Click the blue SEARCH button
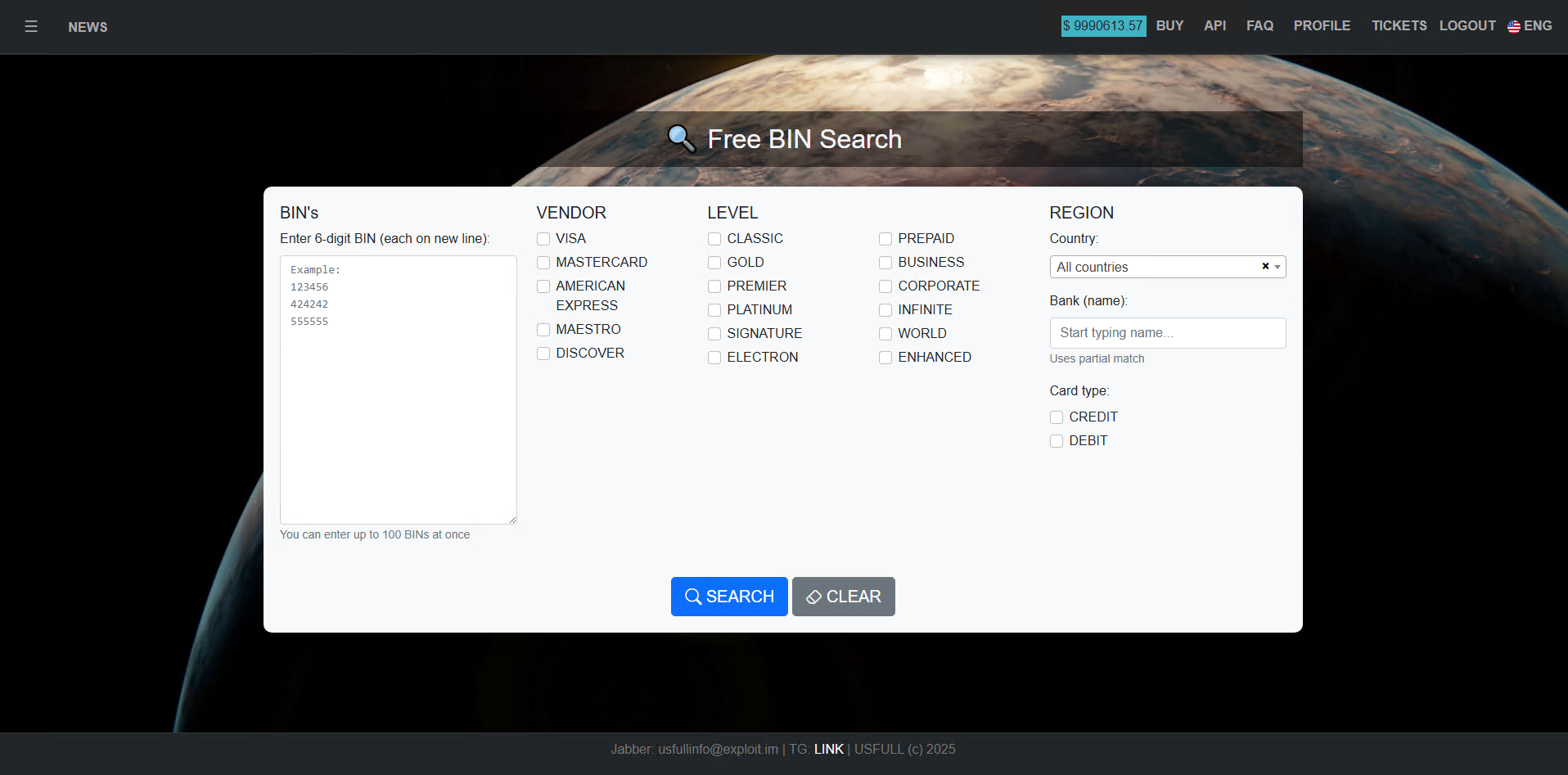Viewport: 1568px width, 775px height. tap(729, 597)
